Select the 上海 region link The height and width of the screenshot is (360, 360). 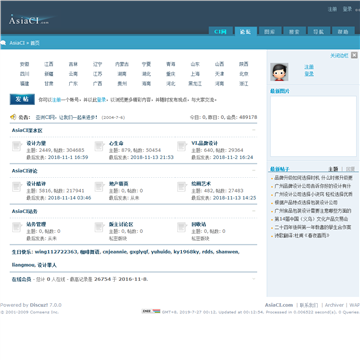click(195, 74)
